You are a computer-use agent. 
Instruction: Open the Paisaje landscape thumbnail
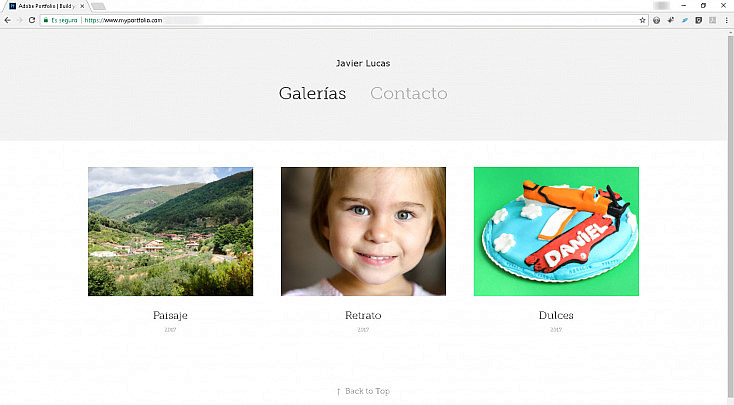point(170,231)
